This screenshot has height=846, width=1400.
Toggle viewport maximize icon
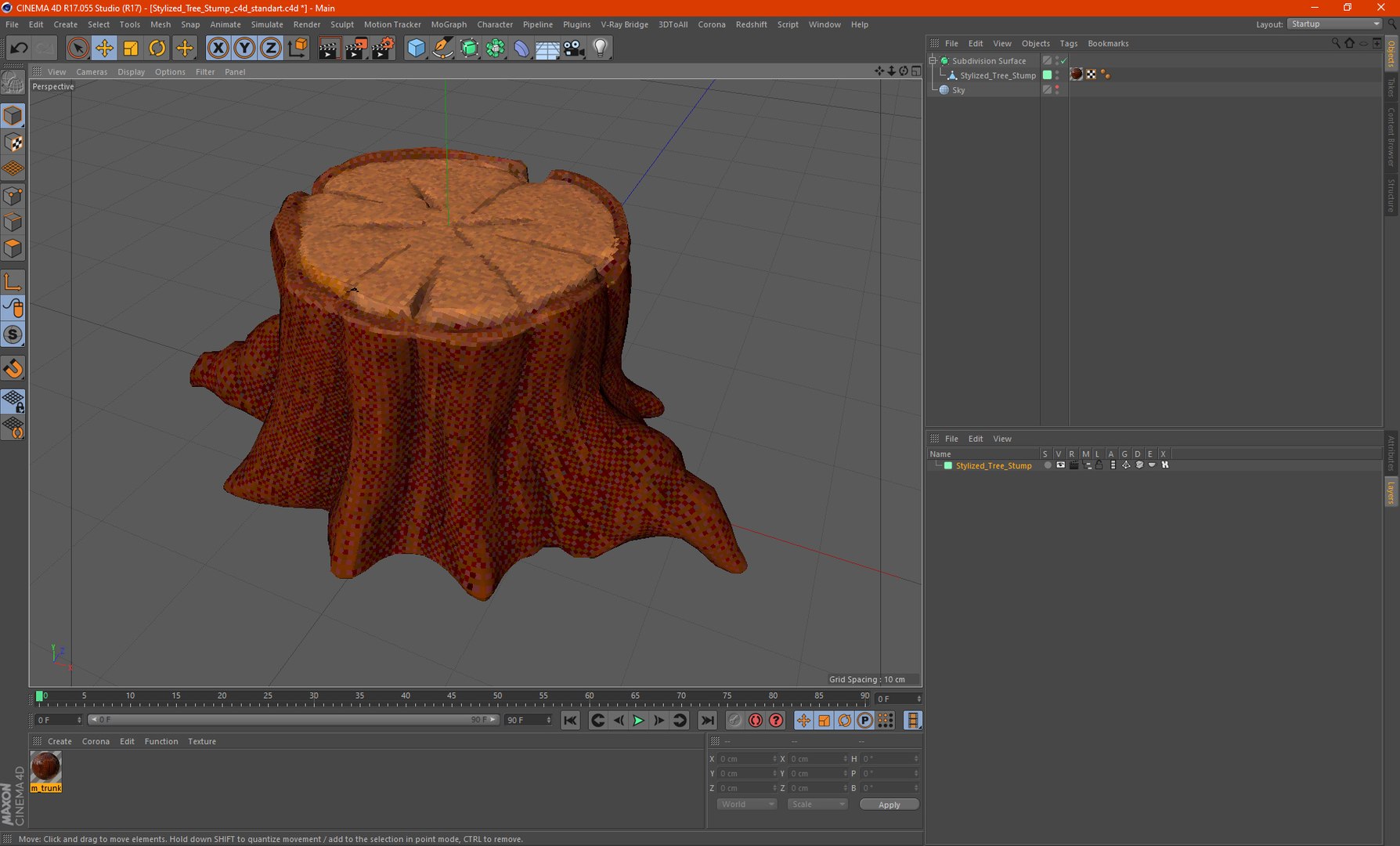tap(915, 71)
